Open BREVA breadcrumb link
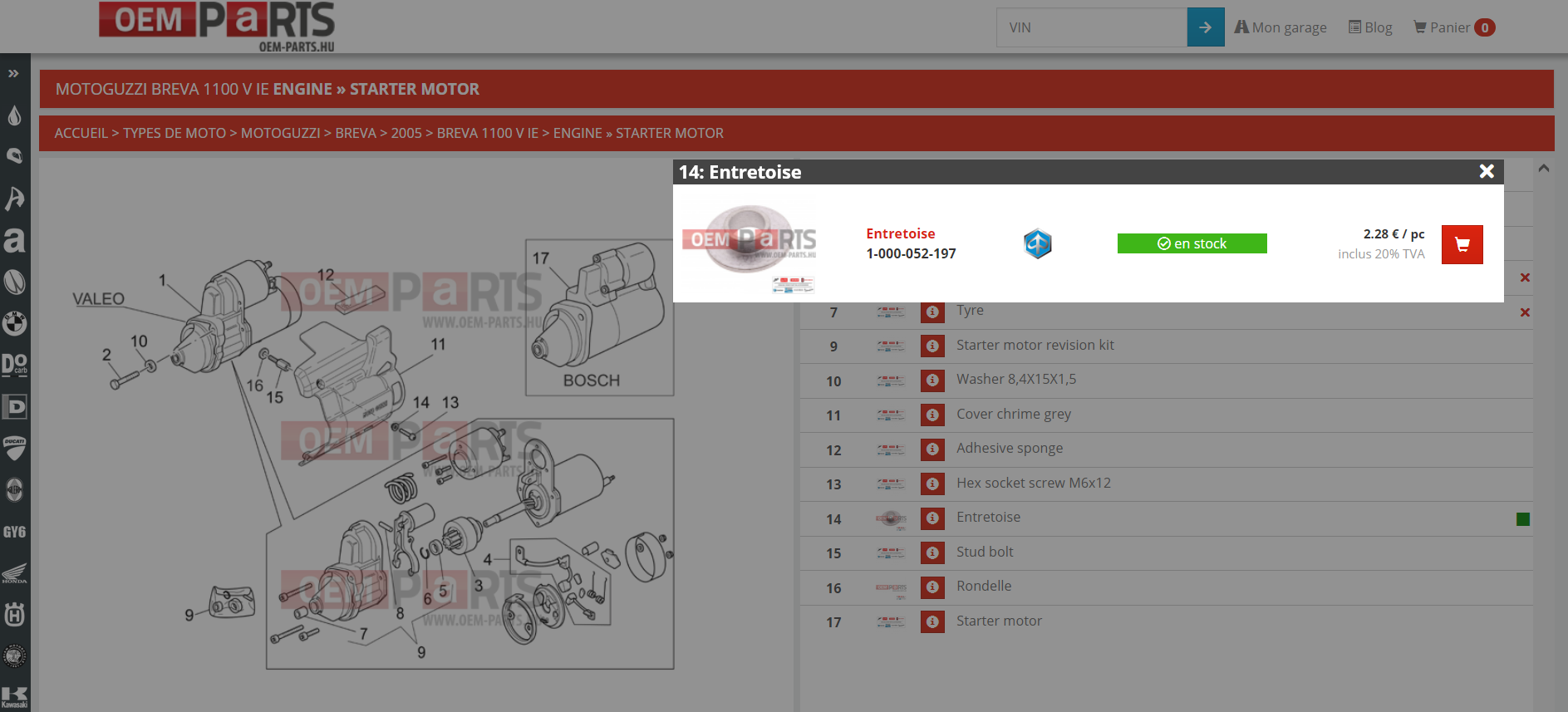This screenshot has height=712, width=1568. [x=356, y=133]
